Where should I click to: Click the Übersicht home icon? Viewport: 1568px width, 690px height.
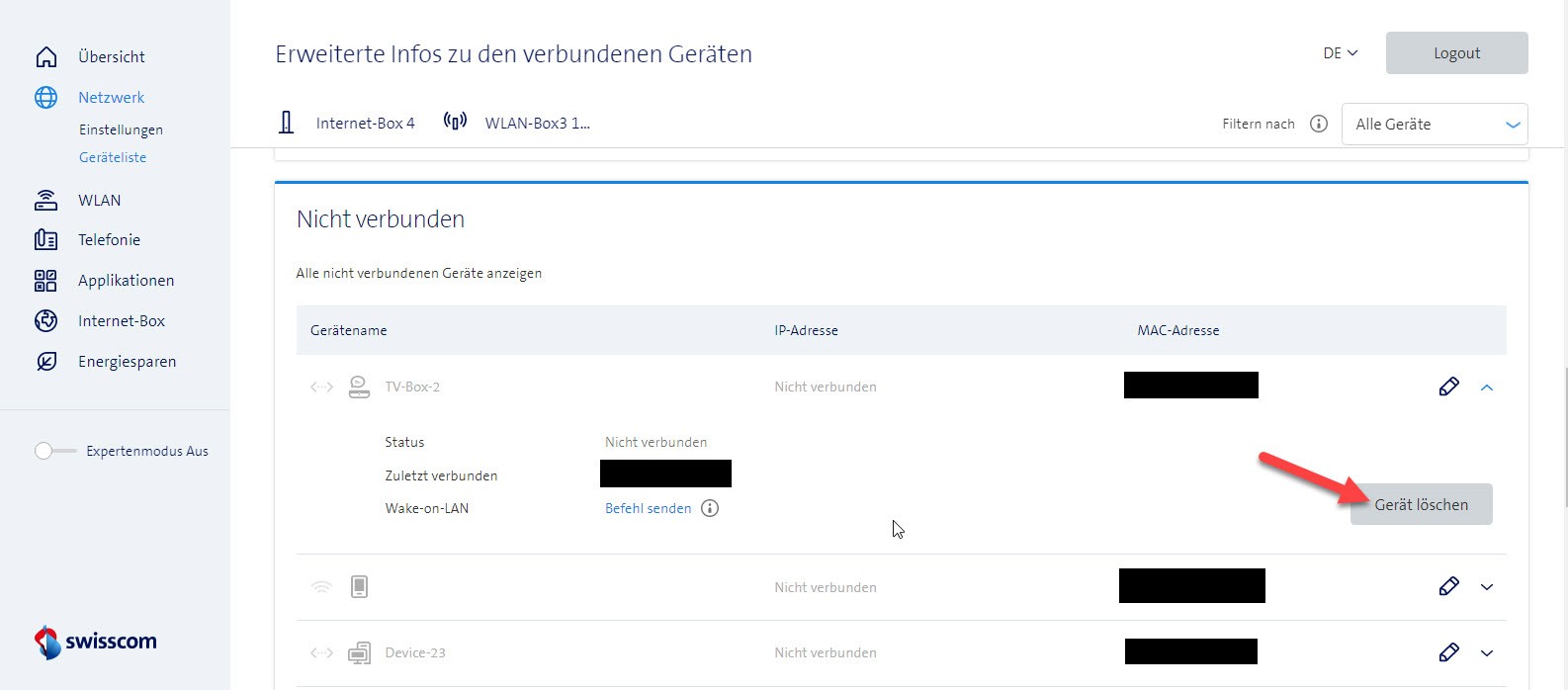[45, 57]
